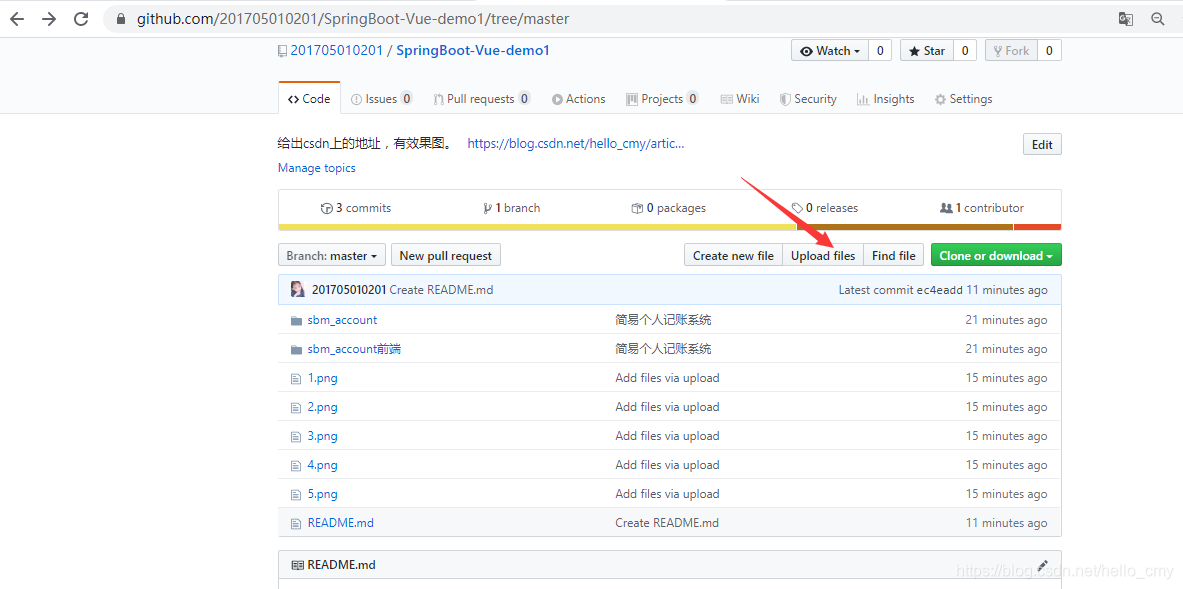
Task: Click file icon beside 1.png
Action: (296, 379)
